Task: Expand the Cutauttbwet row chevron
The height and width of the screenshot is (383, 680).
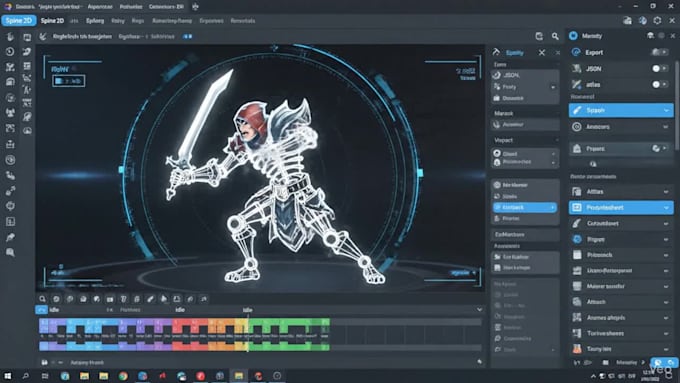Action: (x=666, y=224)
